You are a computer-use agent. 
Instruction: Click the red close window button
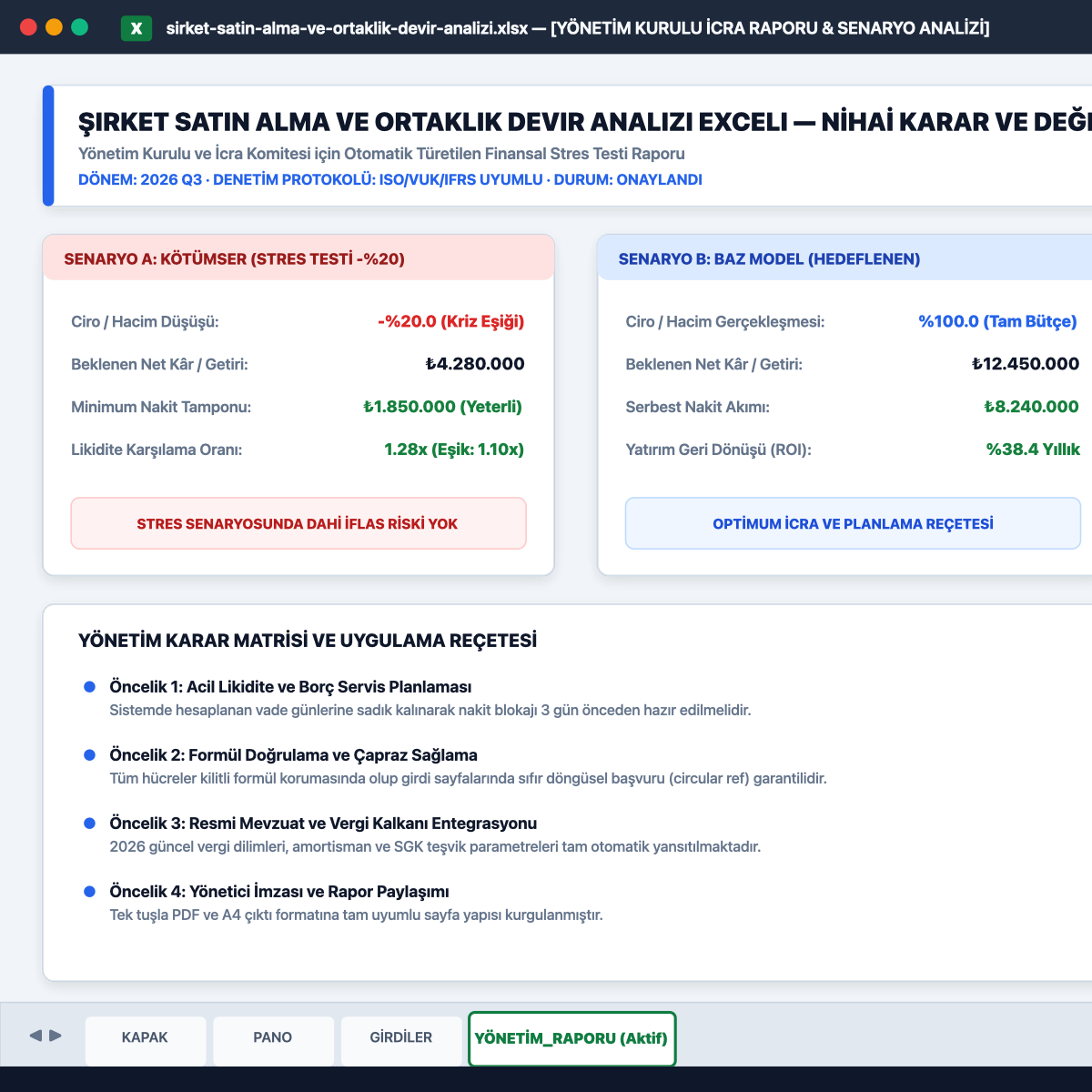pyautogui.click(x=28, y=27)
